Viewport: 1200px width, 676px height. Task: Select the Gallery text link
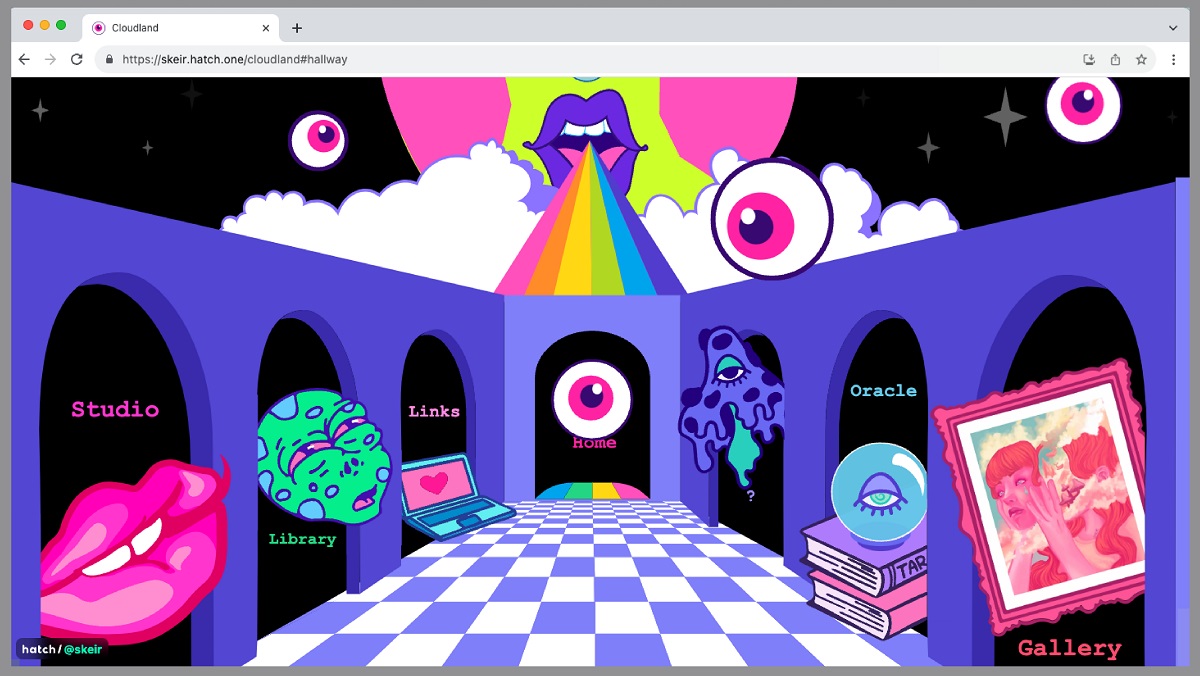click(x=1069, y=648)
